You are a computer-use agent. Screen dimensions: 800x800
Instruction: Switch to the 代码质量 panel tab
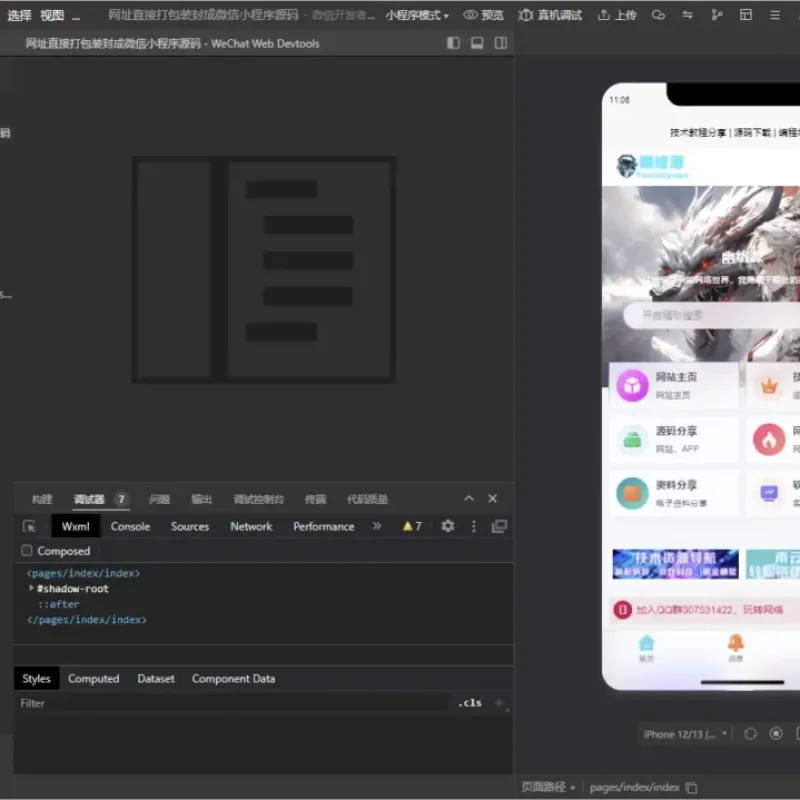(x=367, y=499)
